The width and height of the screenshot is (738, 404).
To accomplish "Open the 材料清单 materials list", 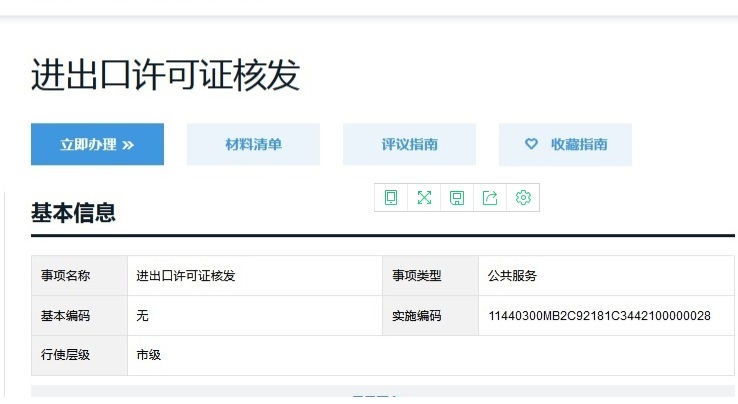I will pos(253,144).
